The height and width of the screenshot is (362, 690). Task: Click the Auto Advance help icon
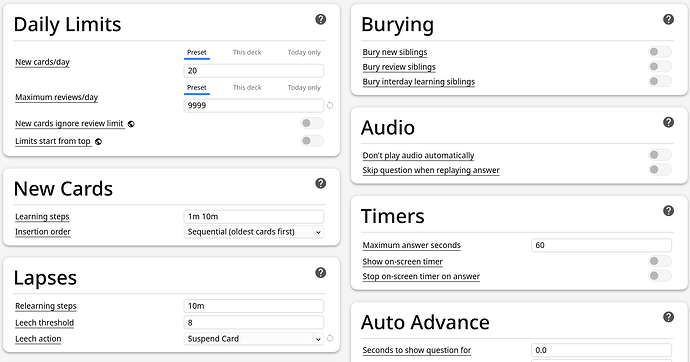pos(668,317)
